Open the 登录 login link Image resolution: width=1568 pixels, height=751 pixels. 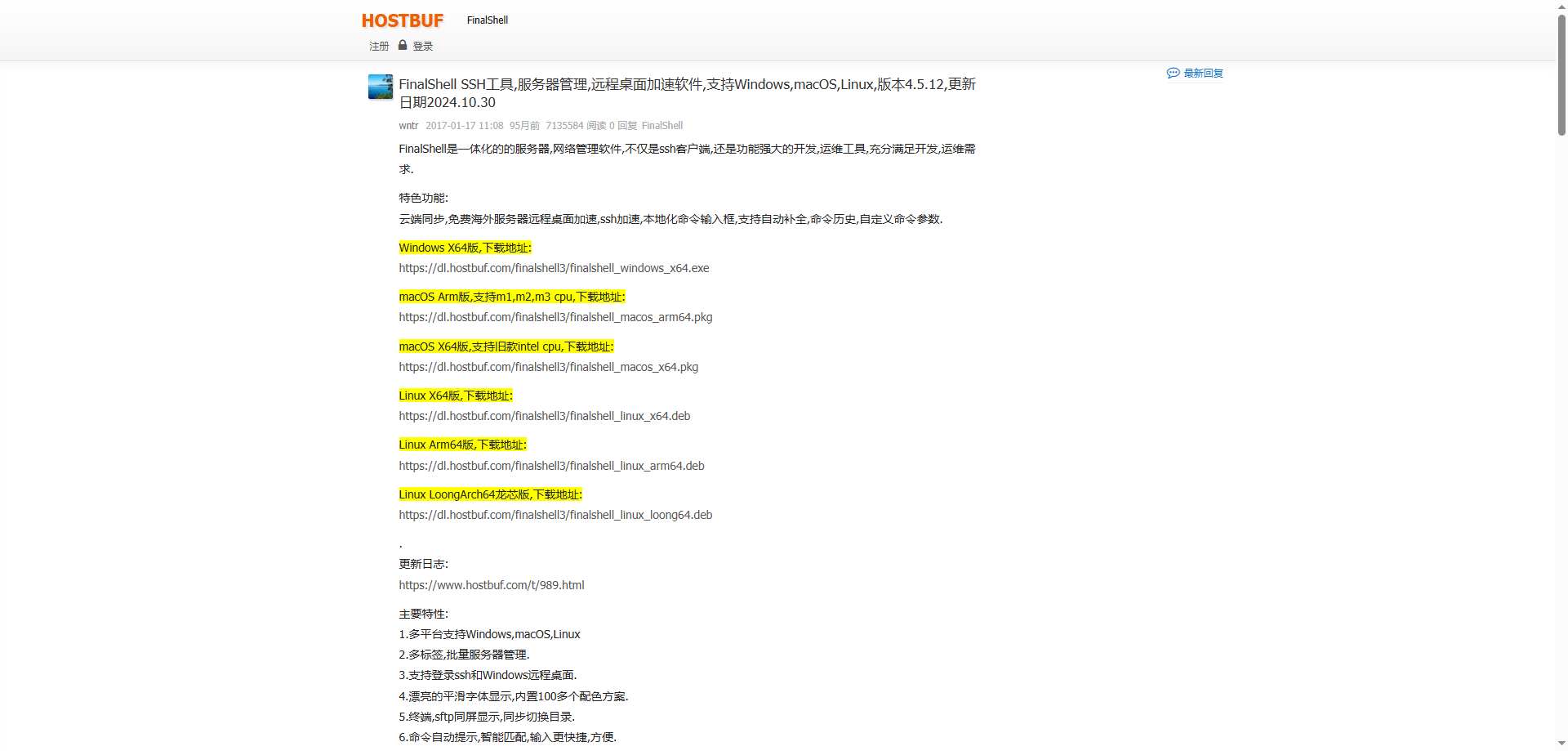(x=423, y=47)
